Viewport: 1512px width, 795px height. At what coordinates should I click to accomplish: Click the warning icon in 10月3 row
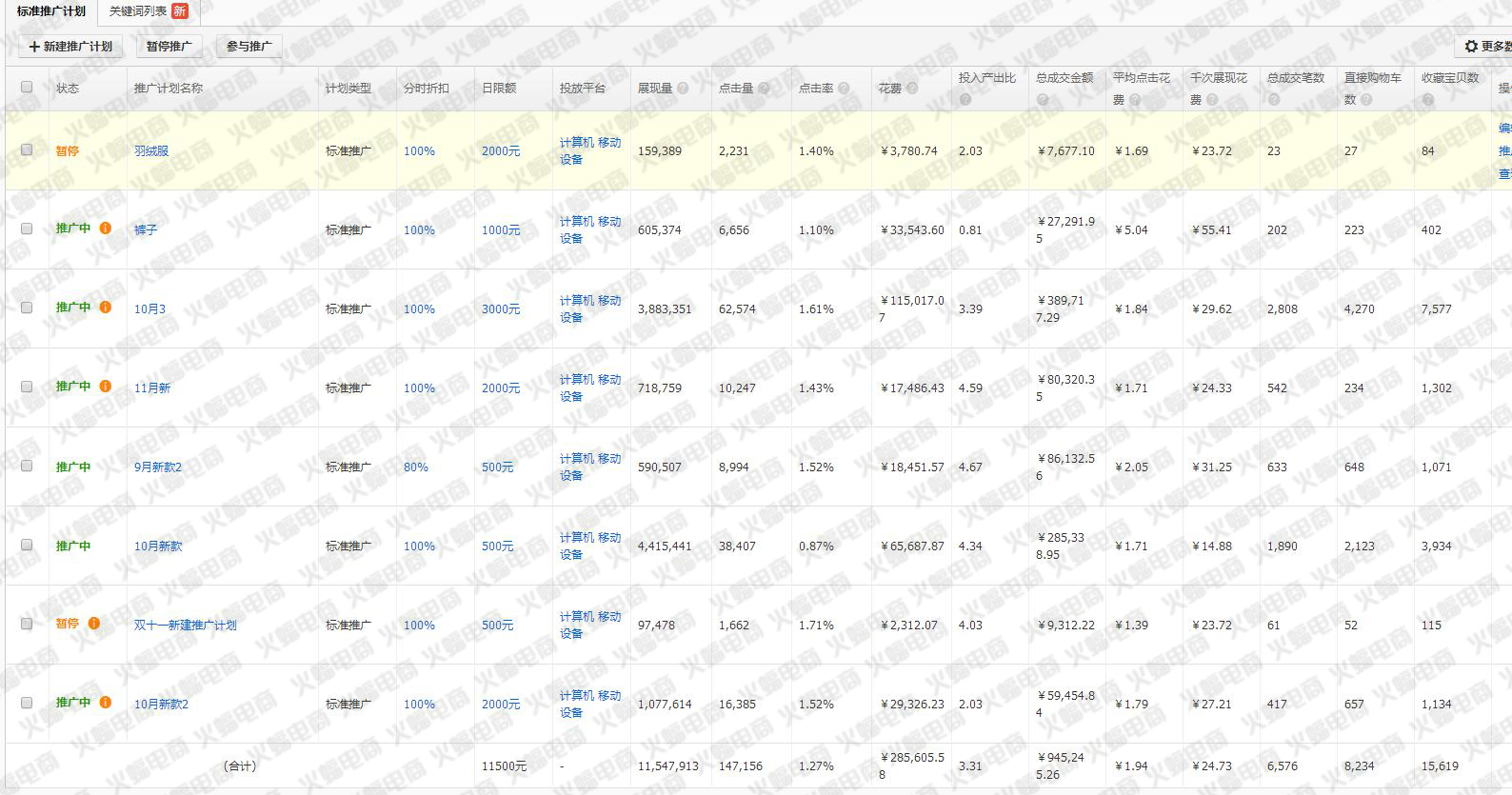pos(106,308)
